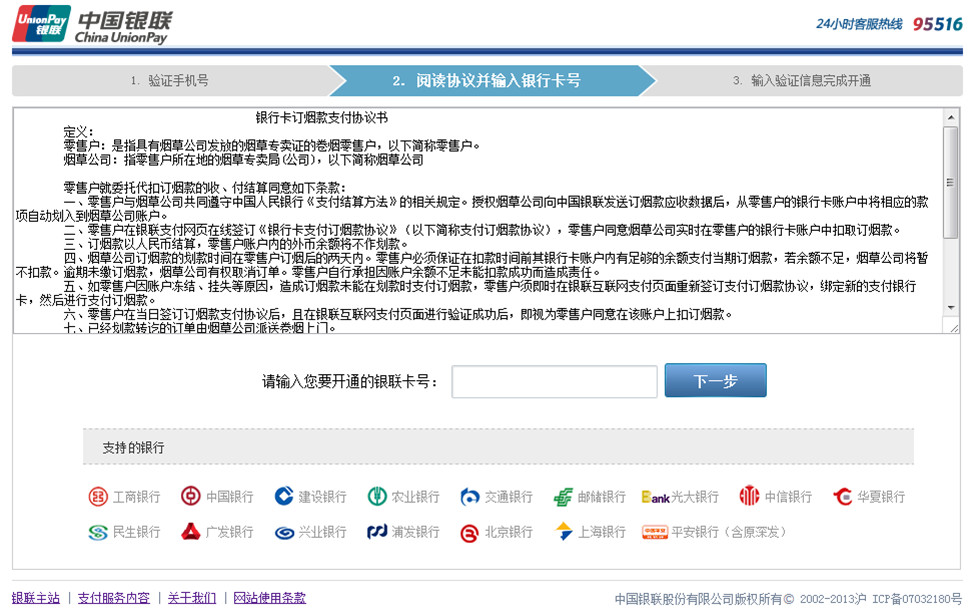This screenshot has height=615, width=974.
Task: Open the 网站使用条款 link
Action: pos(270,598)
